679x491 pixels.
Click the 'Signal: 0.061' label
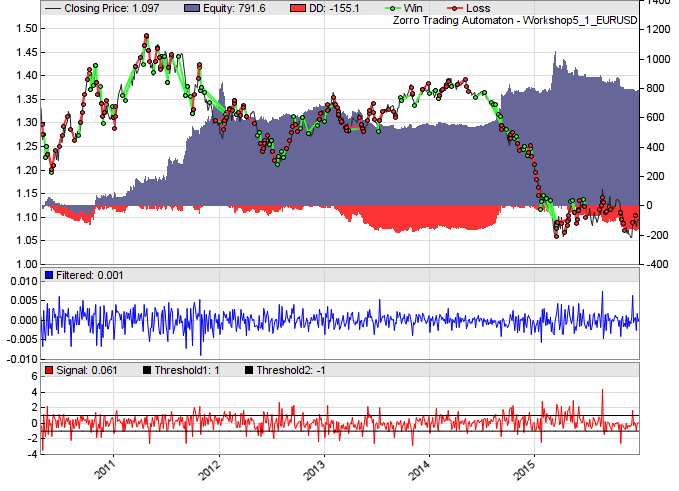(87, 371)
